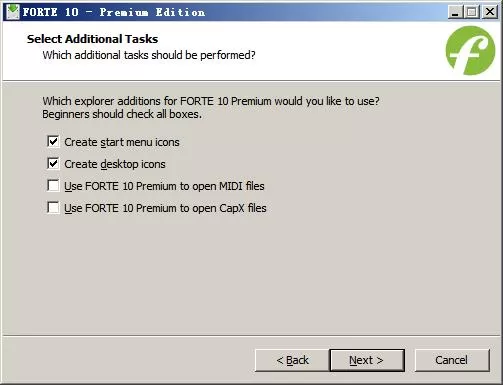This screenshot has width=503, height=385.
Task: Click the green FORTE logo
Action: [x=470, y=51]
